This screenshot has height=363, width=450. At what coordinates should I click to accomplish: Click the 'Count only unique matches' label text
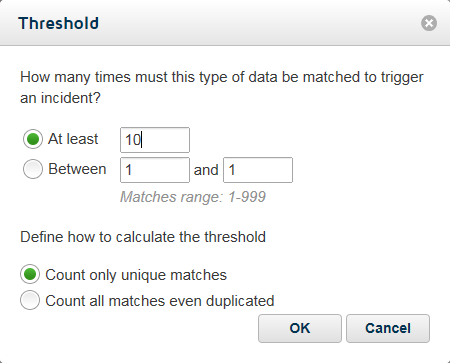coord(136,275)
